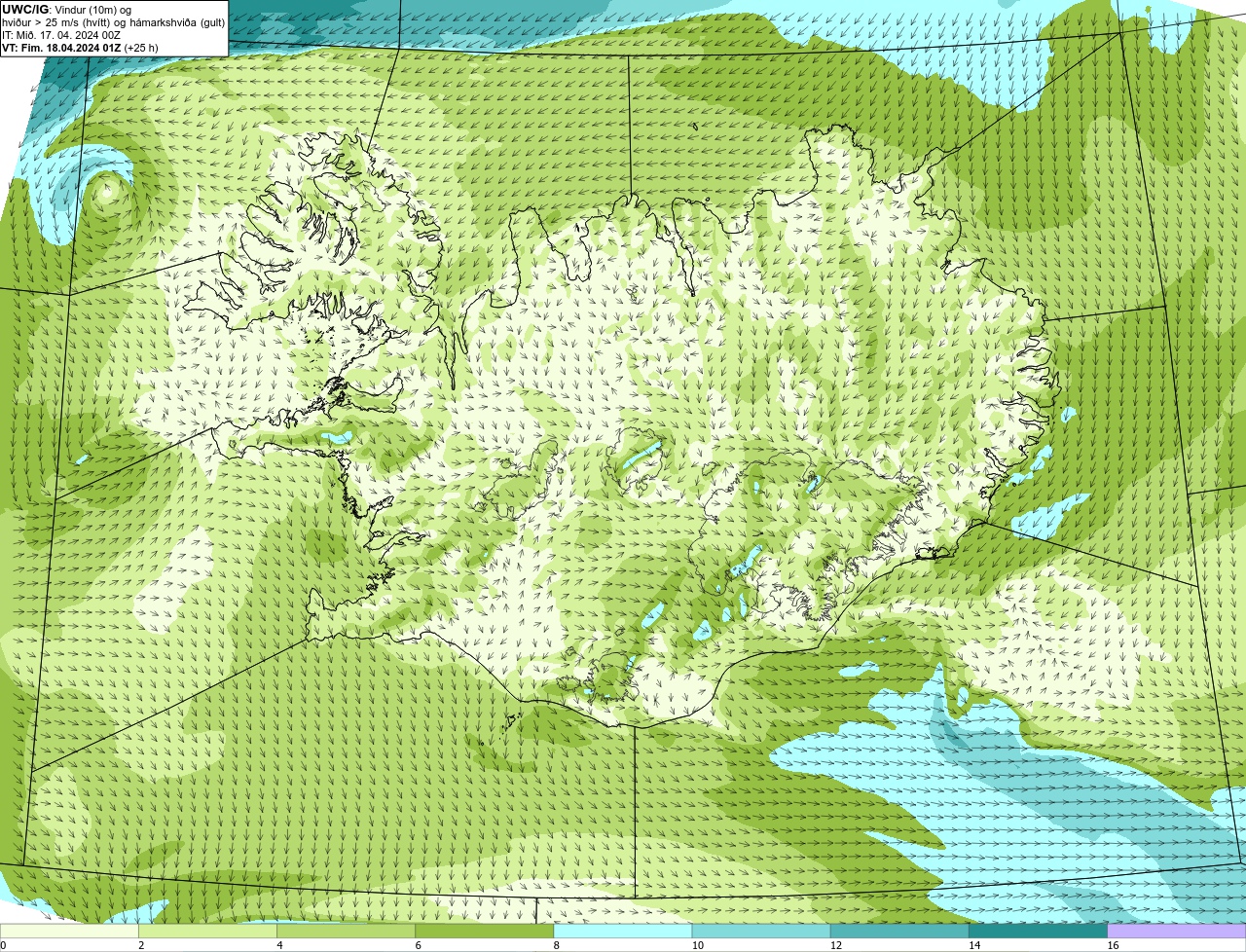
Task: Click the legend scale label "6"
Action: click(418, 945)
